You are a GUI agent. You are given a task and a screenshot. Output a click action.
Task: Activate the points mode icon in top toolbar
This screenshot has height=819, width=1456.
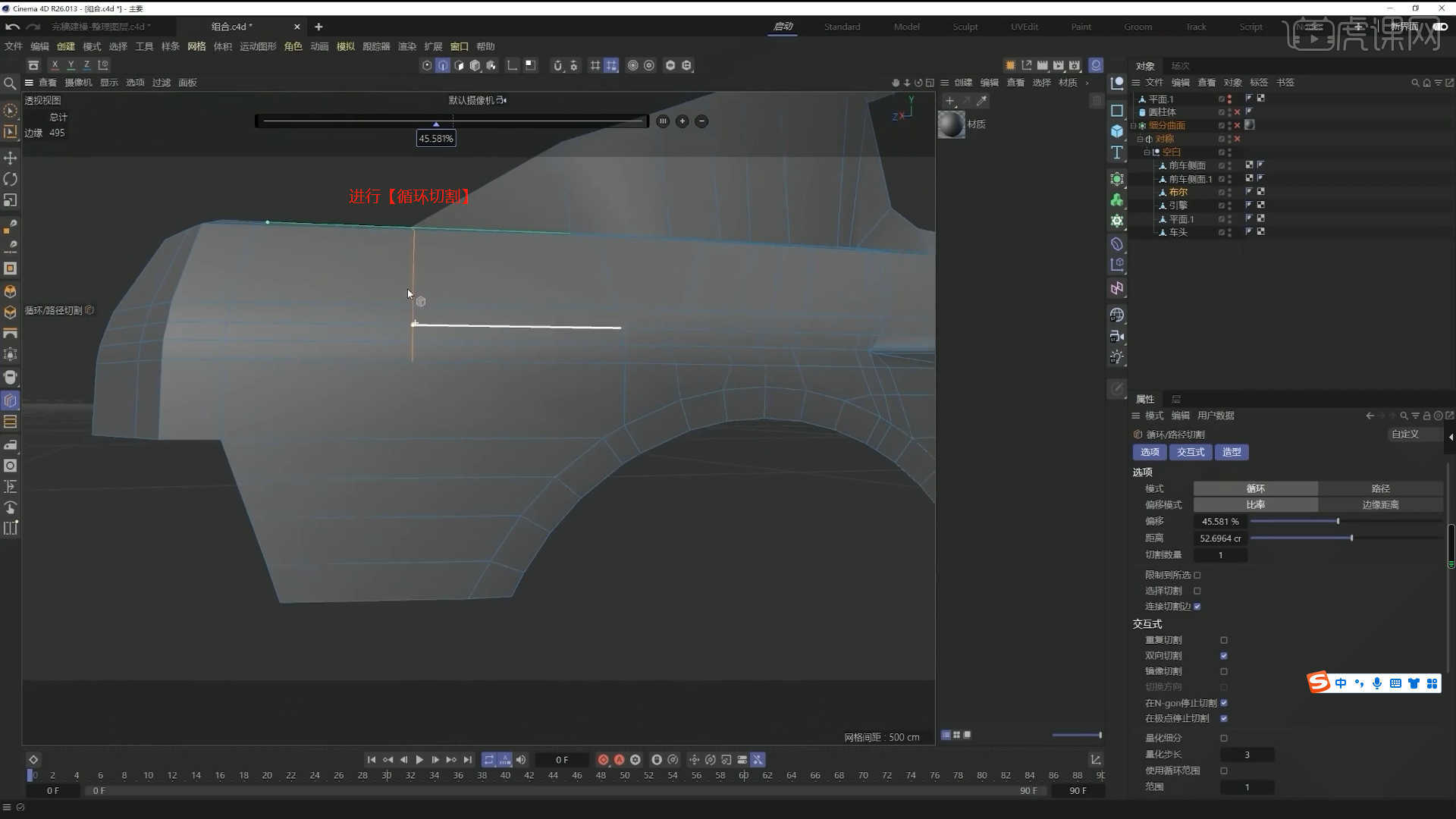427,65
